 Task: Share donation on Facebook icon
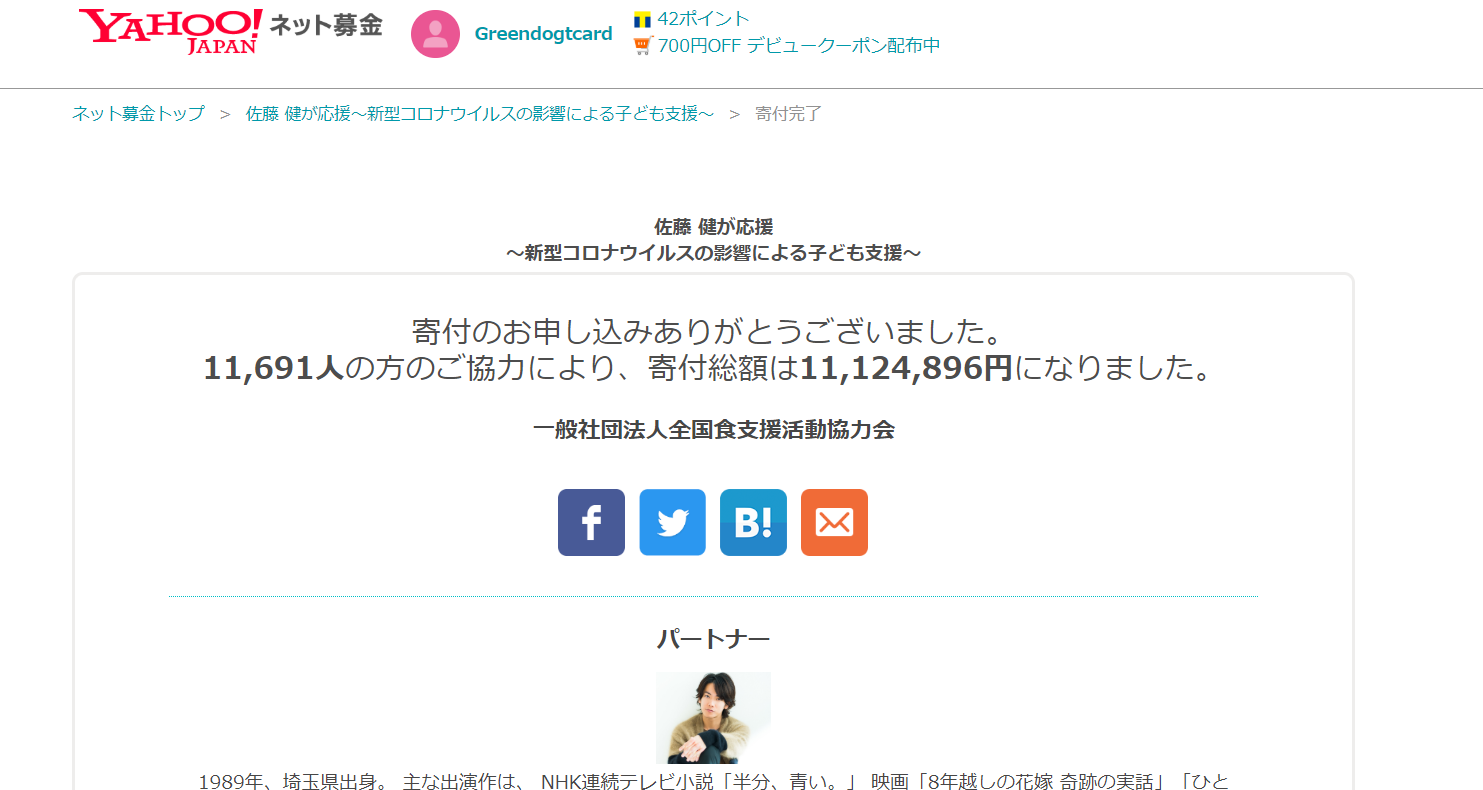[x=591, y=522]
